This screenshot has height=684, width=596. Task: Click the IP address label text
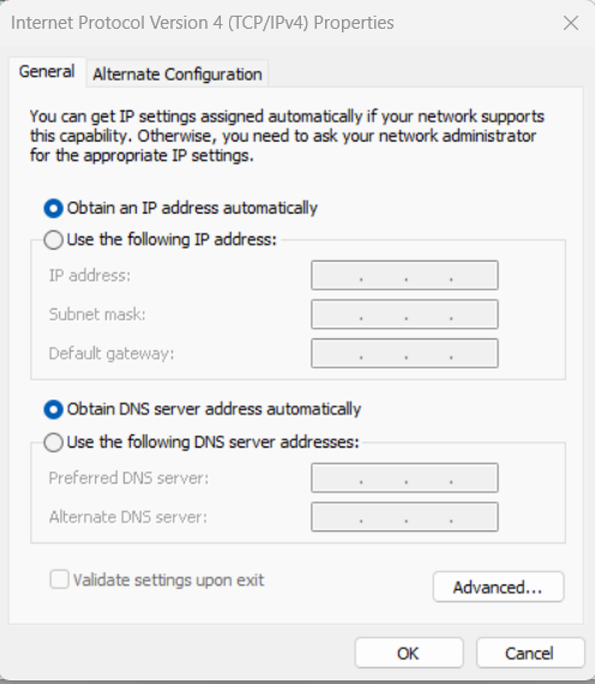click(x=90, y=276)
